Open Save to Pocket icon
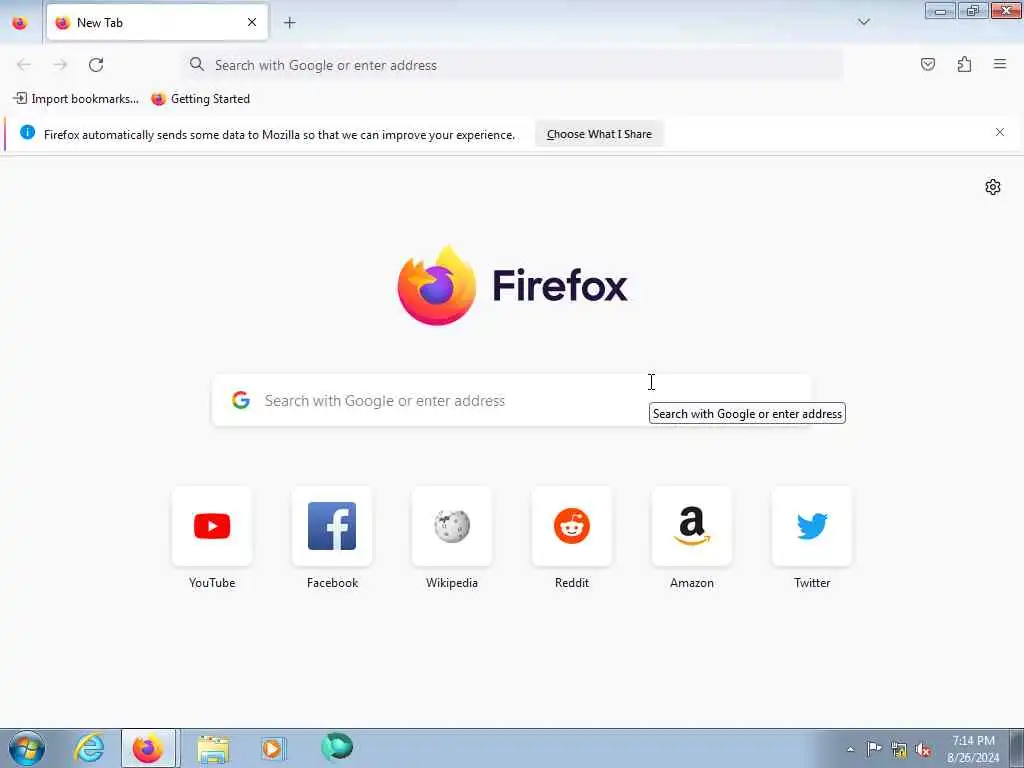 pos(927,64)
